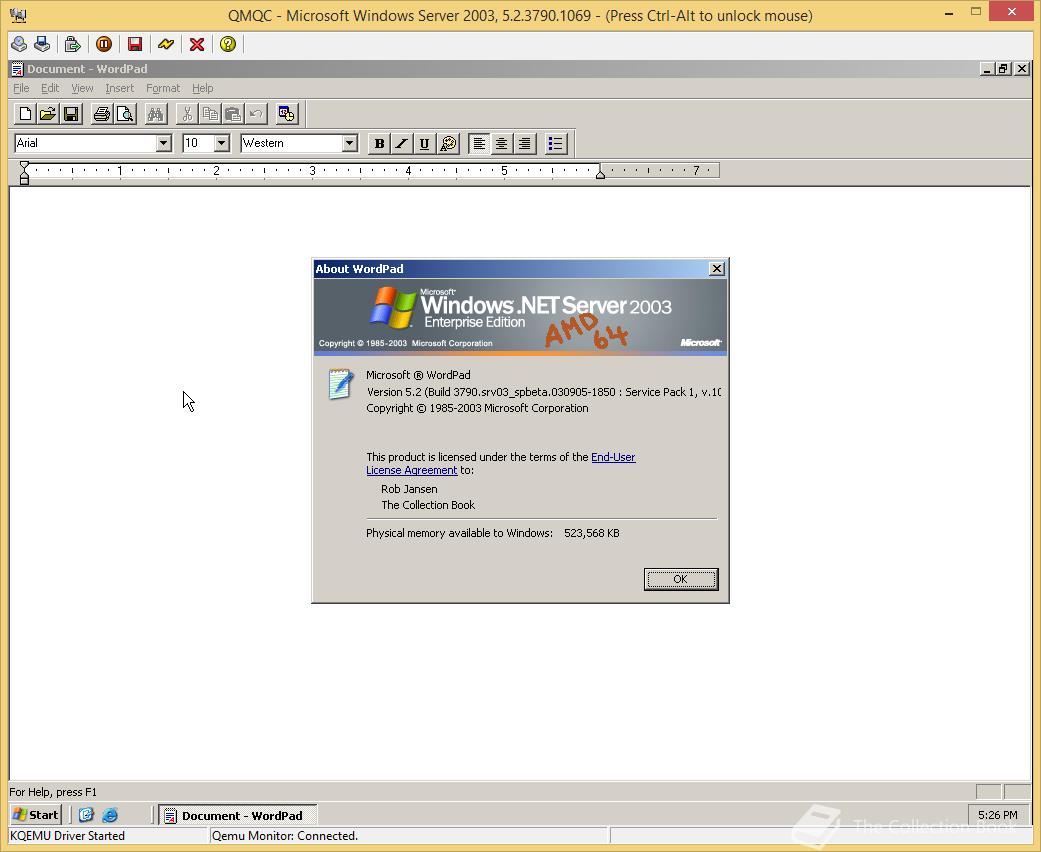Open the File menu
Image resolution: width=1041 pixels, height=852 pixels.
click(x=21, y=88)
